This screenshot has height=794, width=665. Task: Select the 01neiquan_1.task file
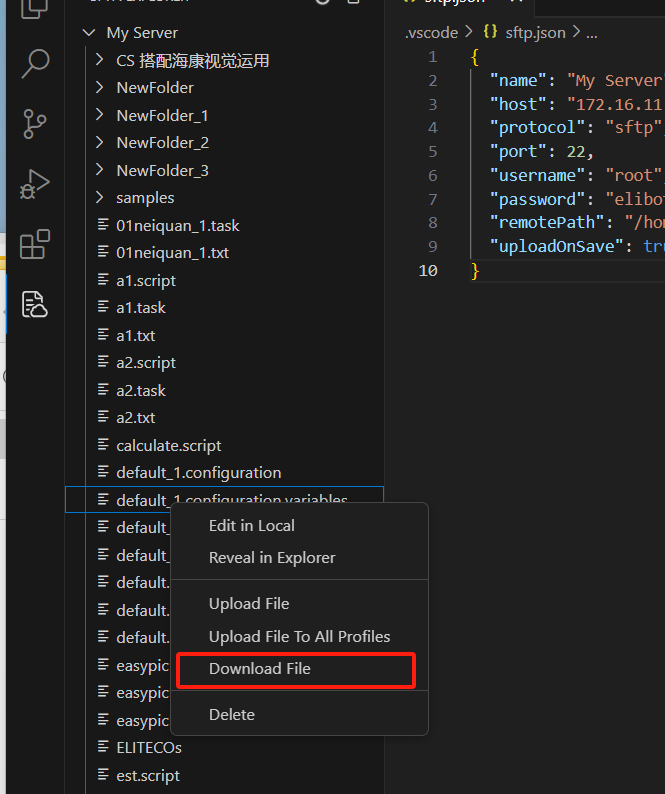pos(177,225)
